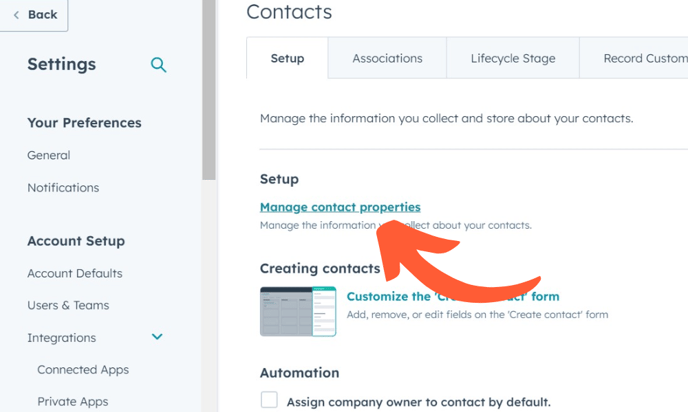Go to Notifications settings

(x=63, y=187)
